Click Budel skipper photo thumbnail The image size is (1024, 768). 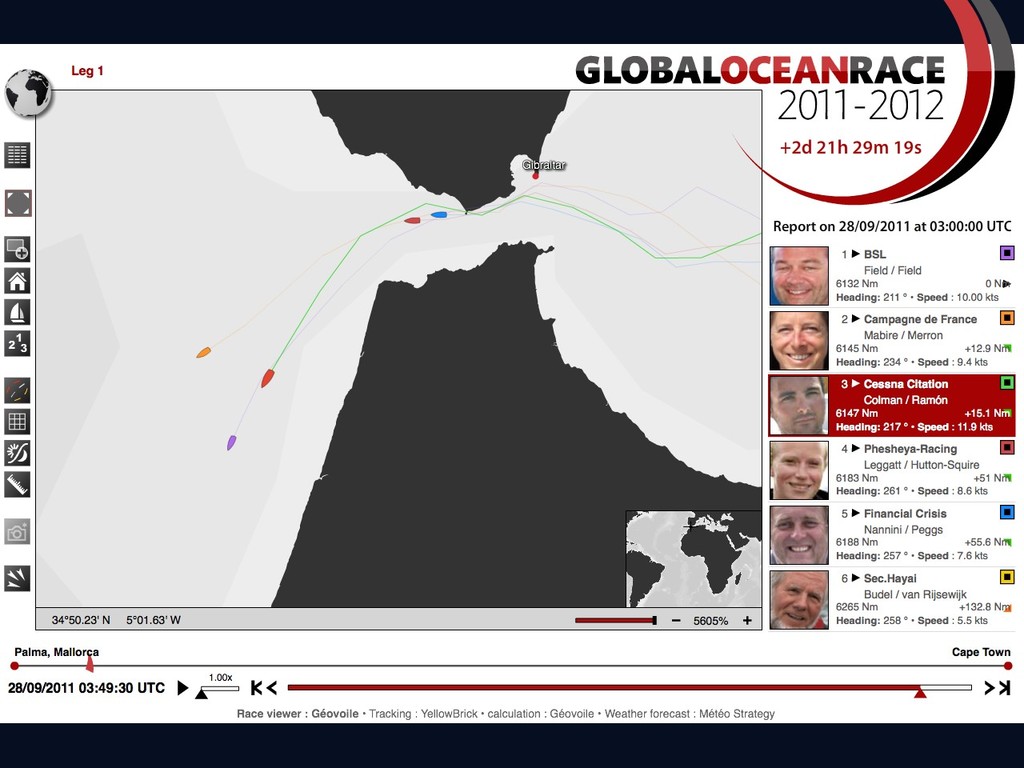point(799,600)
